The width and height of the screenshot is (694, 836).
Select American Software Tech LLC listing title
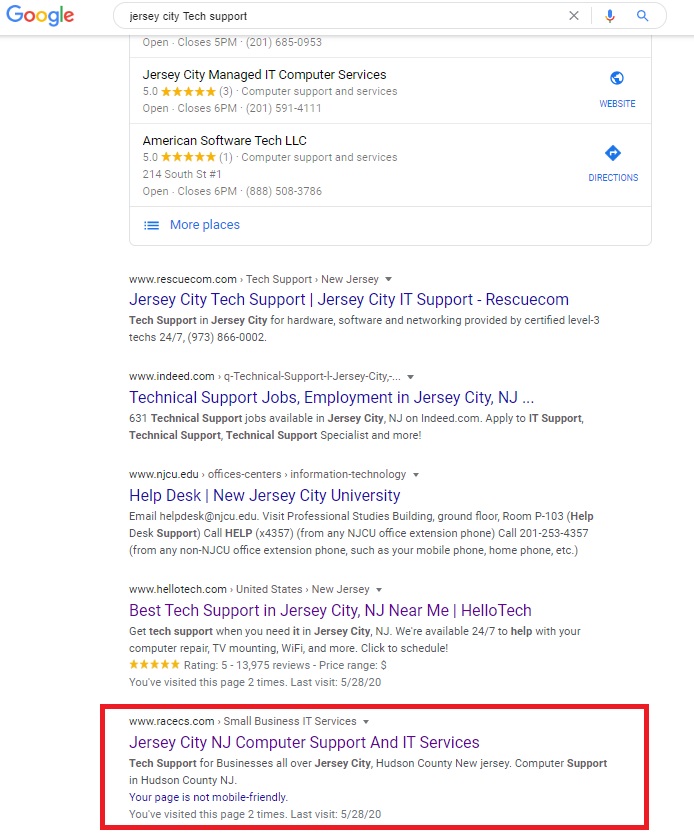point(224,141)
